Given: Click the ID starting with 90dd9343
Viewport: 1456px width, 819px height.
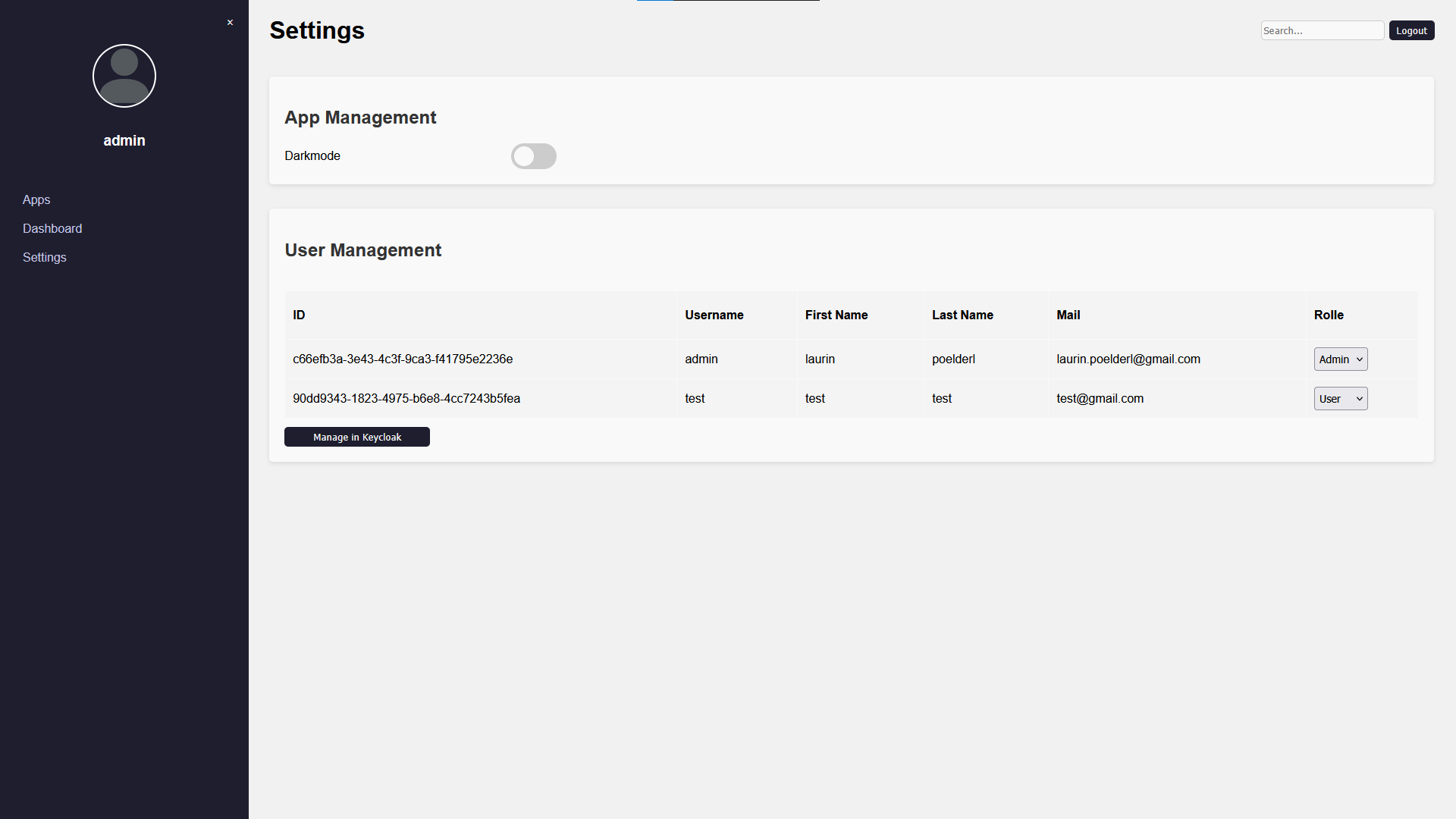Looking at the screenshot, I should click(x=406, y=399).
